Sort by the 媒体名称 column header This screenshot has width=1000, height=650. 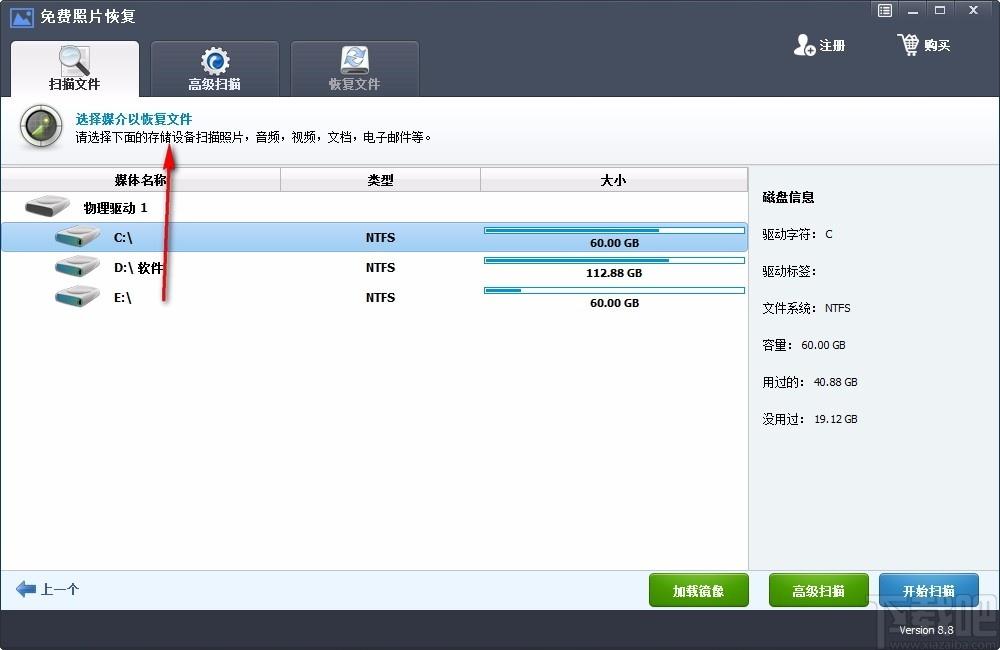point(140,180)
